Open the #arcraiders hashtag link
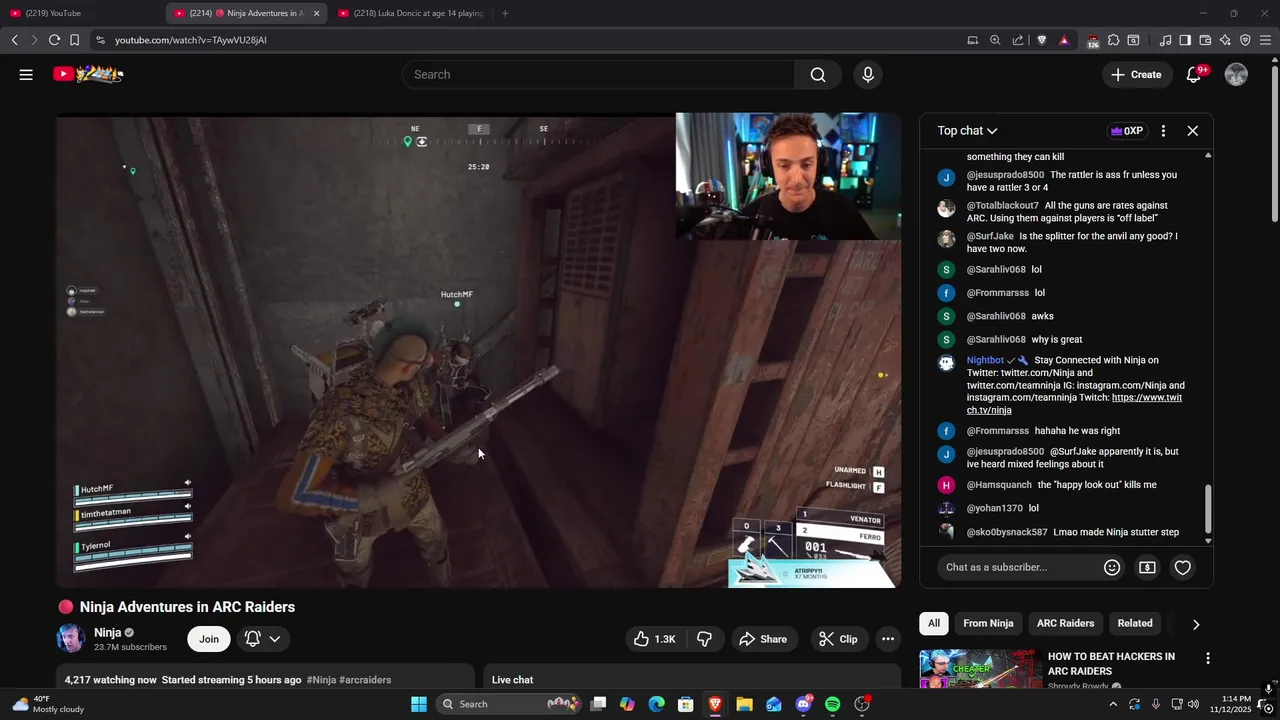This screenshot has width=1280, height=720. point(365,680)
